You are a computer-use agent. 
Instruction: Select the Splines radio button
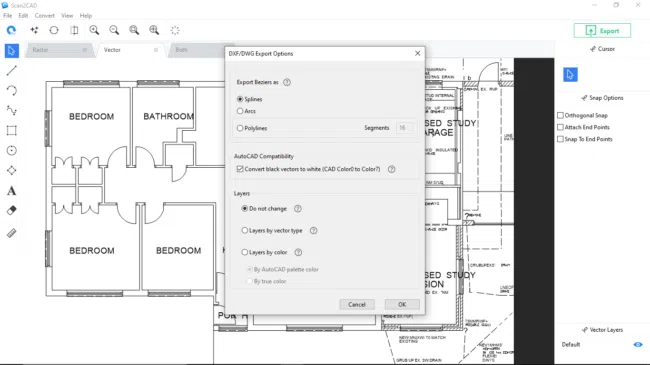point(240,99)
